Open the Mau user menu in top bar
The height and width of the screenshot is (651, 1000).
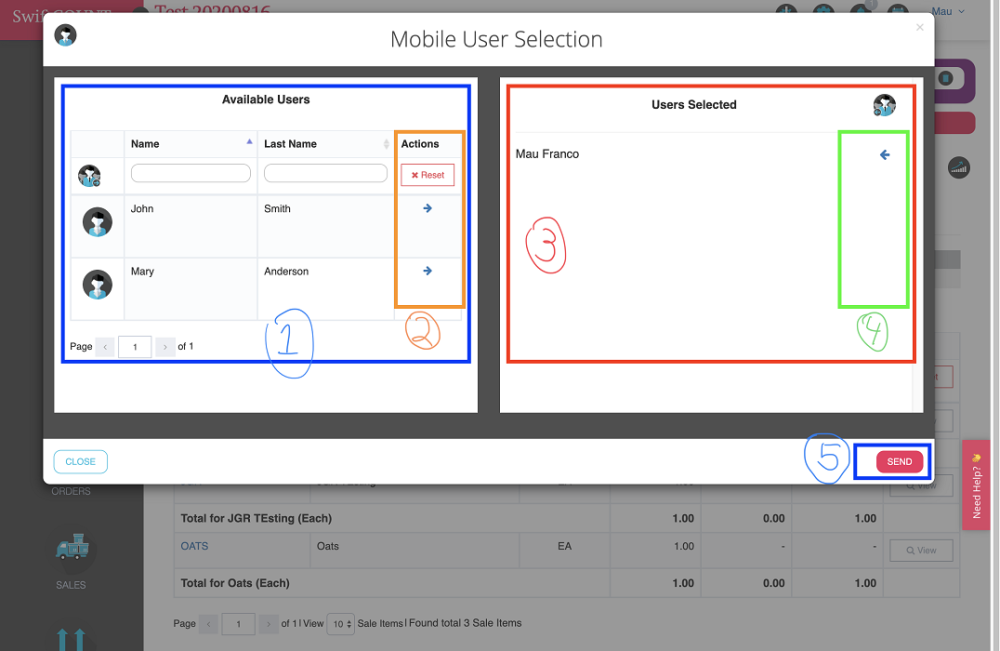(948, 11)
